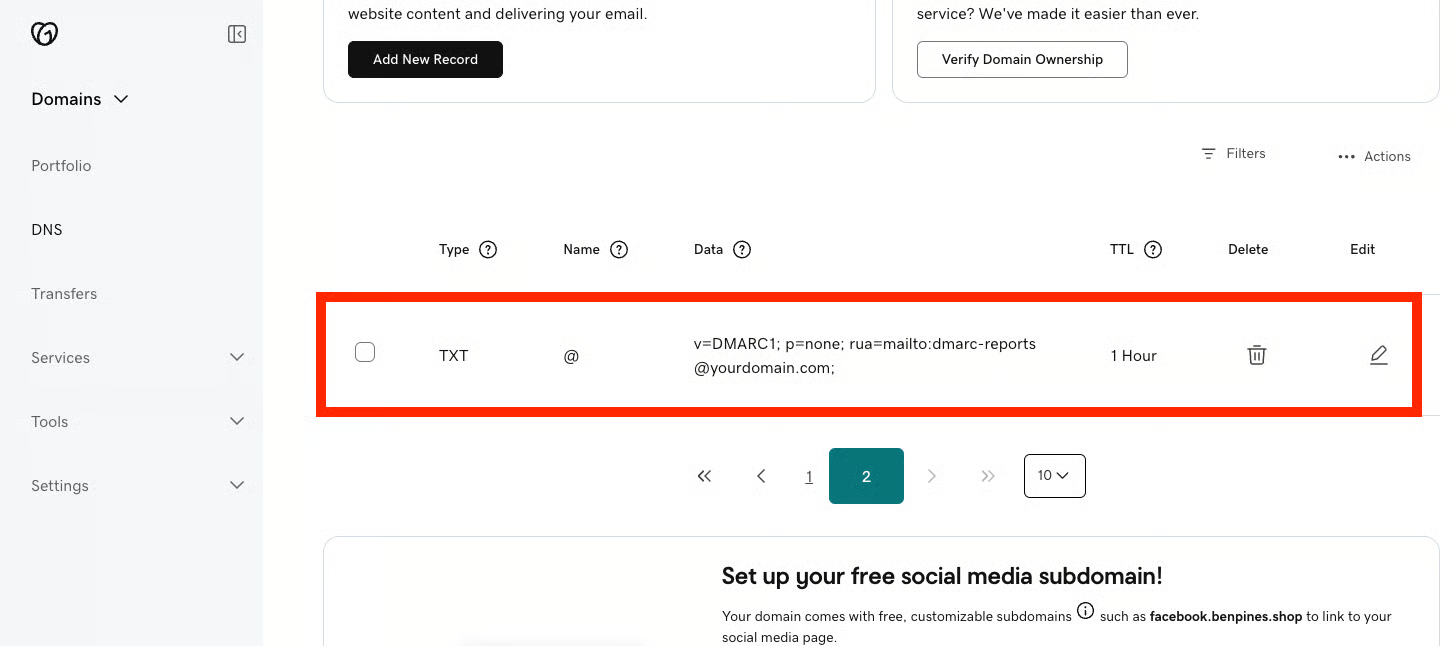Click the Add New Record button
Screen dimensions: 1452x646
(x=425, y=59)
